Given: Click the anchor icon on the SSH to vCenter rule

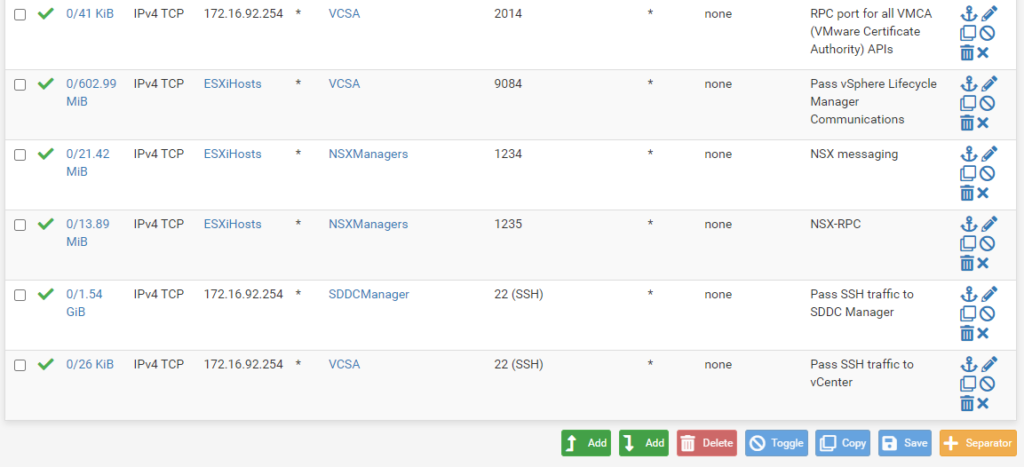Looking at the screenshot, I should (967, 364).
